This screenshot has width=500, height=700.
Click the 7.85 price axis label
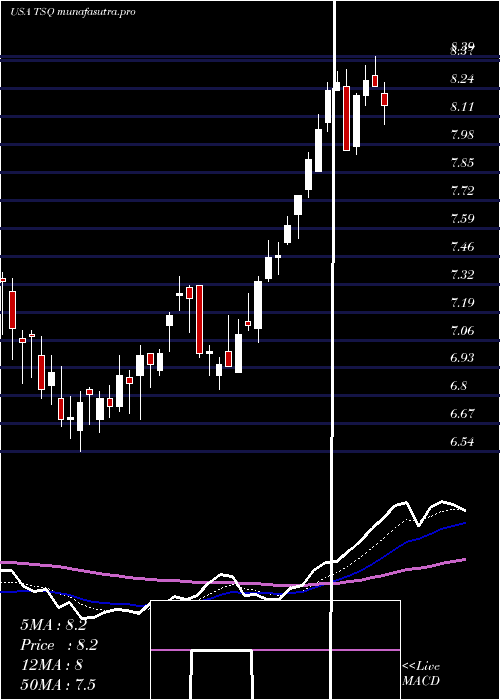pos(462,163)
